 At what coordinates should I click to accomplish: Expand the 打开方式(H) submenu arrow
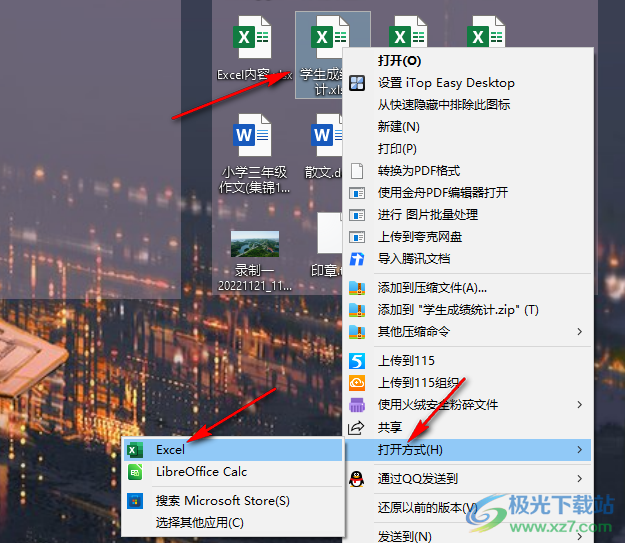point(580,450)
